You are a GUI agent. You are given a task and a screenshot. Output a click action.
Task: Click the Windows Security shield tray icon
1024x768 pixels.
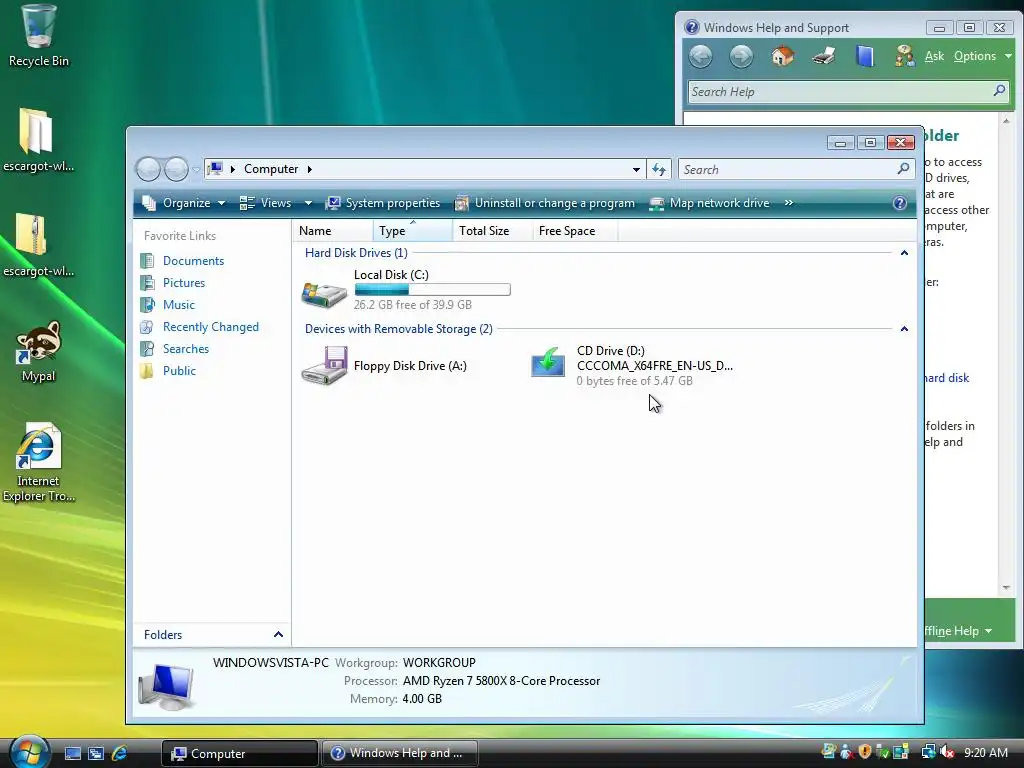coord(865,752)
